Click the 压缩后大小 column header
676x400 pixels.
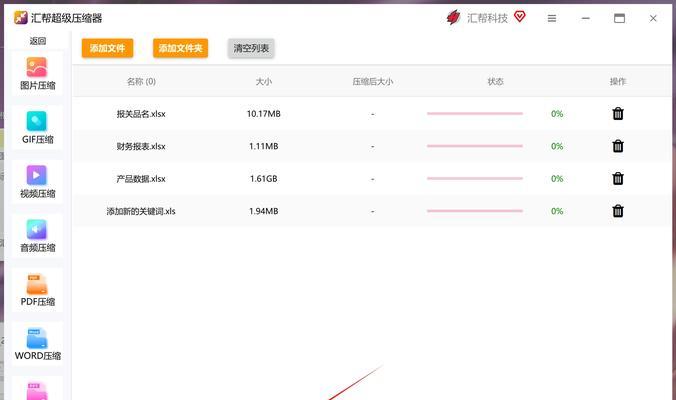pyautogui.click(x=372, y=81)
